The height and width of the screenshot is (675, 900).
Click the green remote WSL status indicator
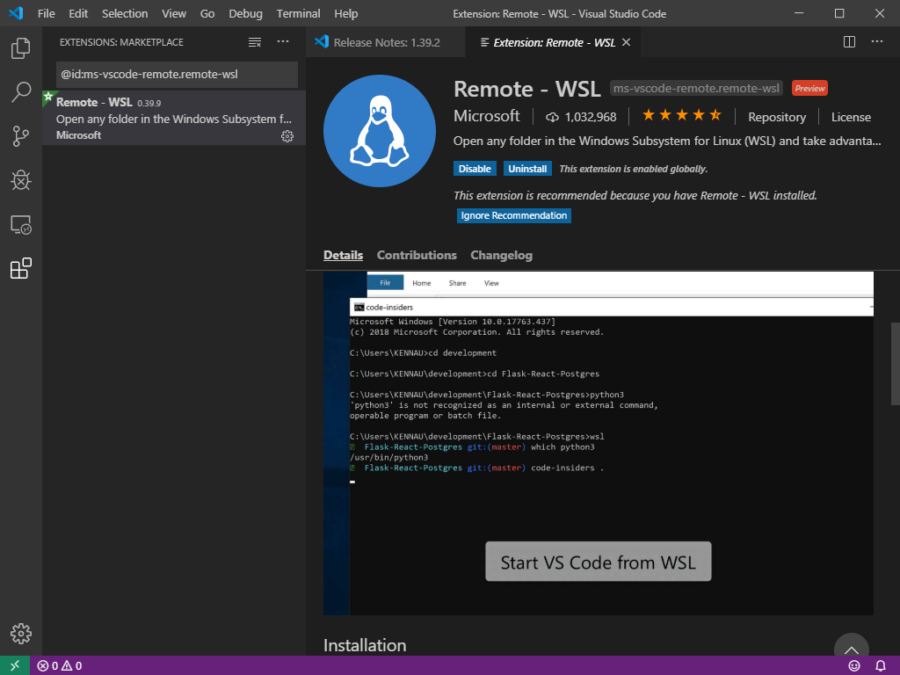point(12,664)
